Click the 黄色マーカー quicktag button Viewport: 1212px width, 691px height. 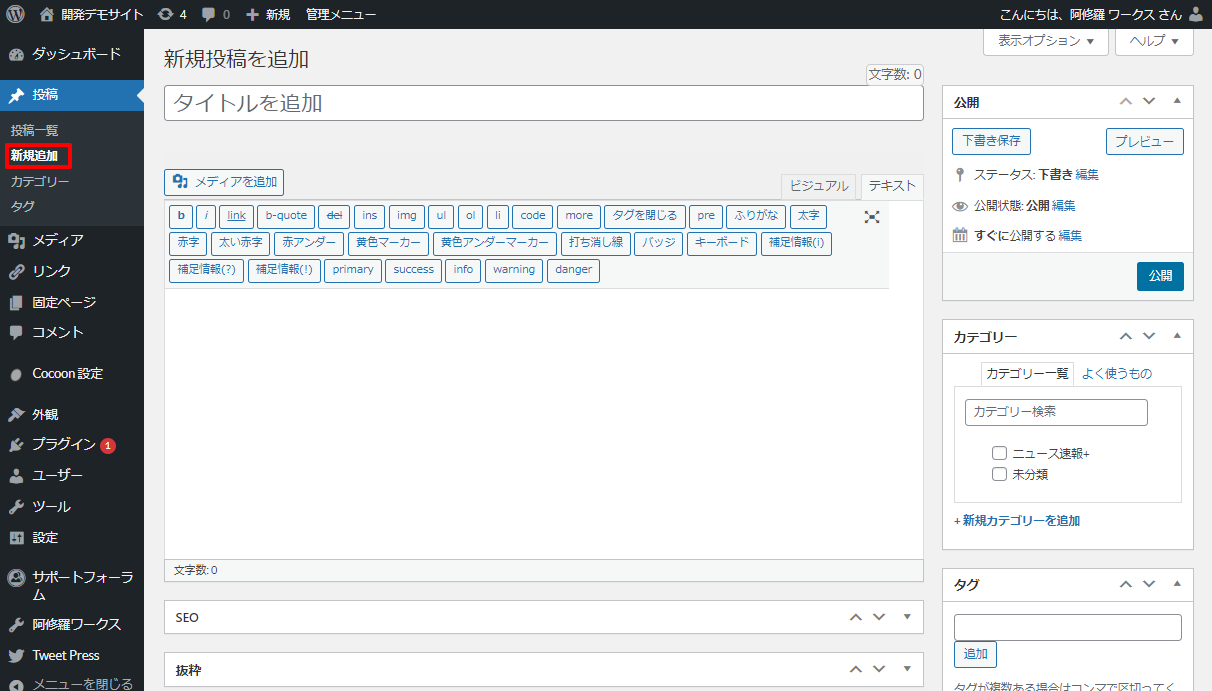click(x=389, y=243)
